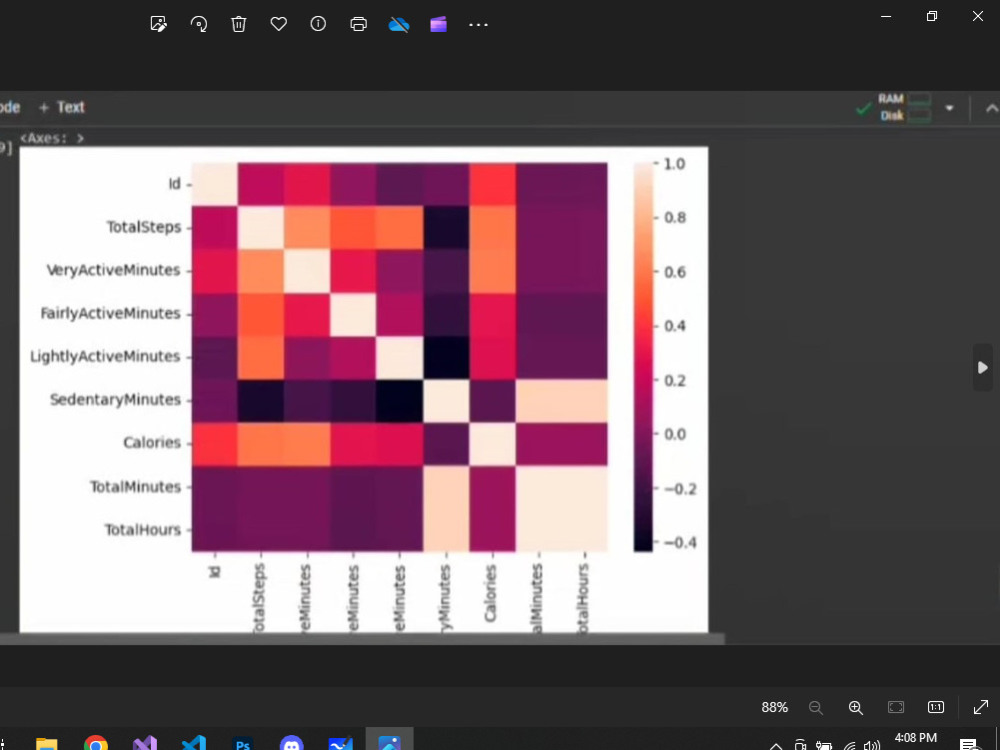Open the Whiteboard app from the taskbar

point(341,744)
